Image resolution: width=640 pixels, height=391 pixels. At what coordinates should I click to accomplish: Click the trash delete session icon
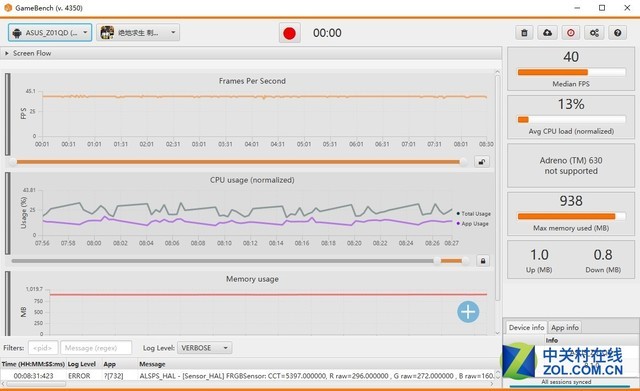point(524,33)
